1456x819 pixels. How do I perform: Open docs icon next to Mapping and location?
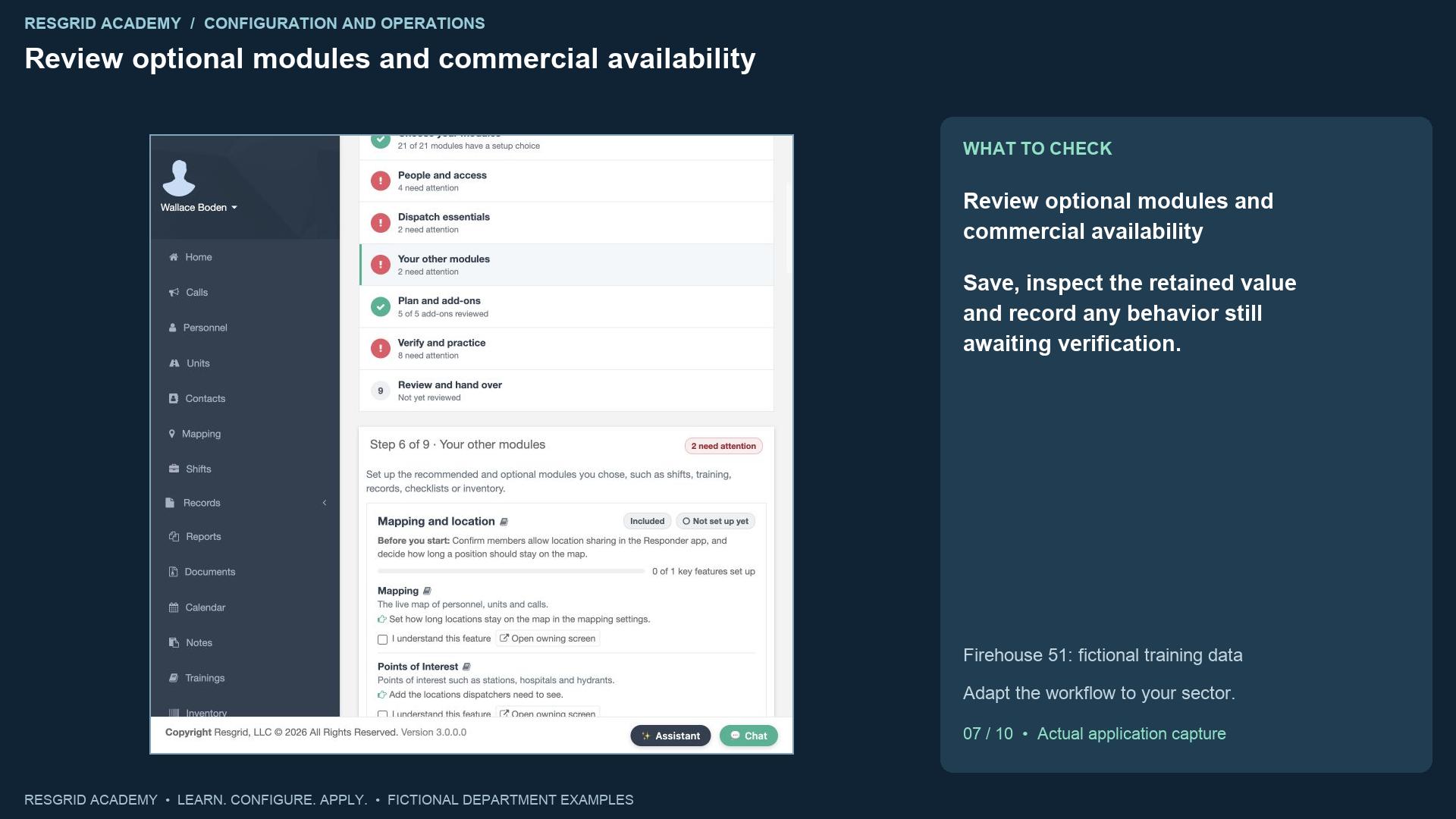coord(504,522)
